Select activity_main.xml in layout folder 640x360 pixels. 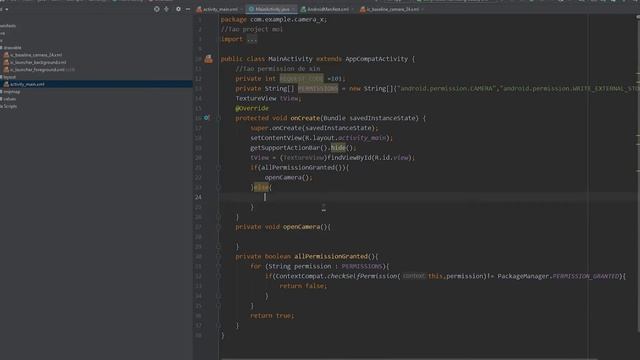27,84
